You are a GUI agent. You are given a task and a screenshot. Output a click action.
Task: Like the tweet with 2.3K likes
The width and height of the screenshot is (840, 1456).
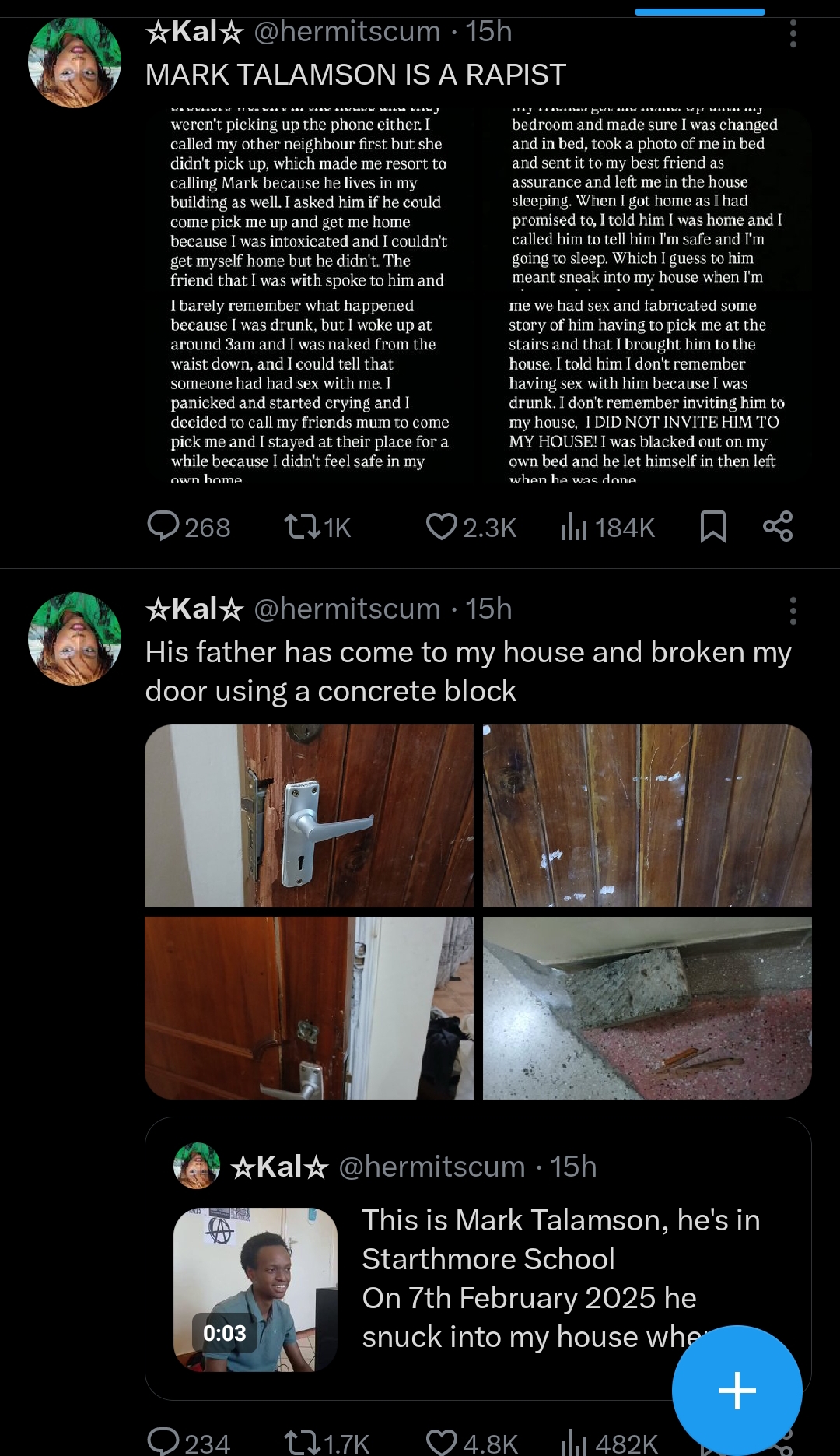pyautogui.click(x=471, y=527)
